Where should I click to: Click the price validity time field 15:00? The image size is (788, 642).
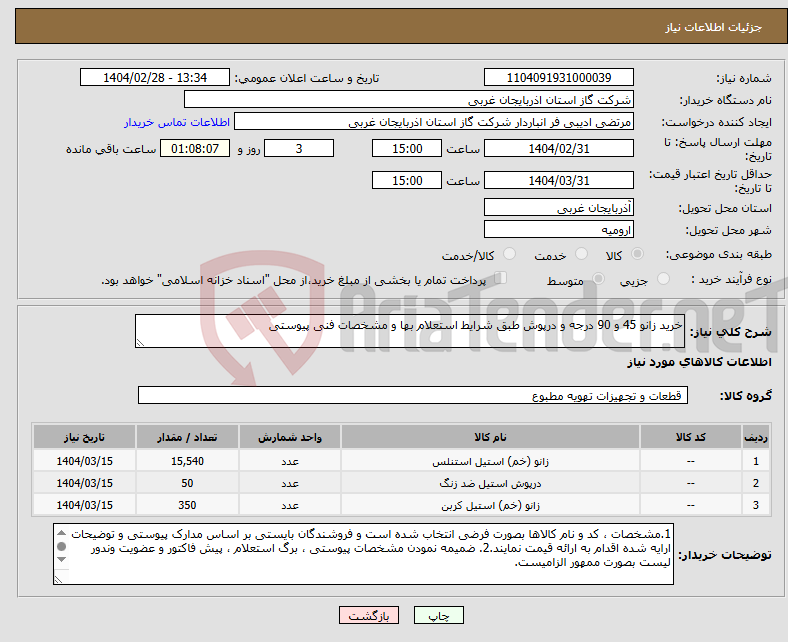407,180
